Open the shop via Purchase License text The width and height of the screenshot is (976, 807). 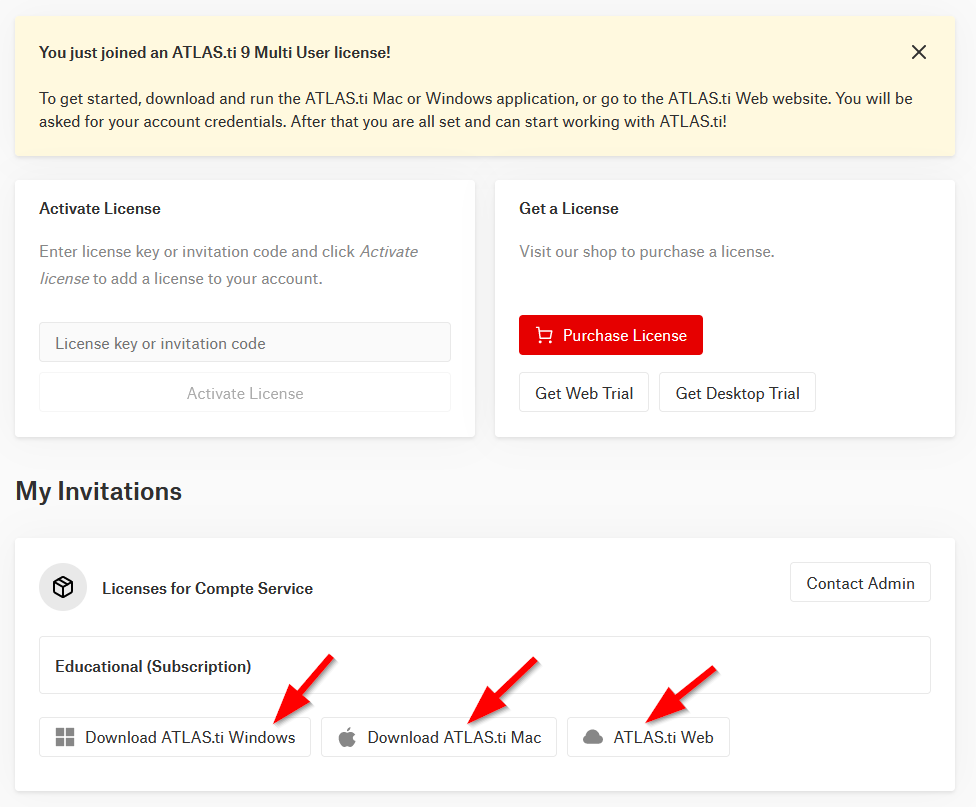[x=625, y=336]
